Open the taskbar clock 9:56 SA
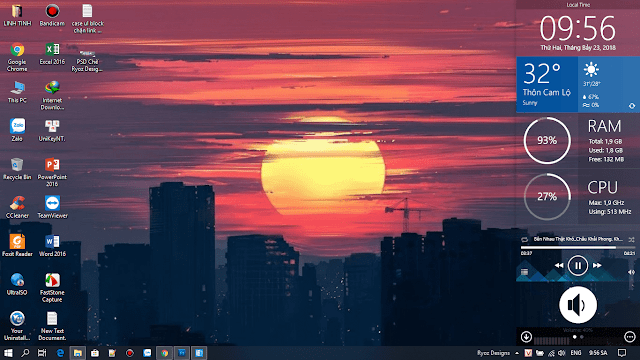 click(x=598, y=353)
